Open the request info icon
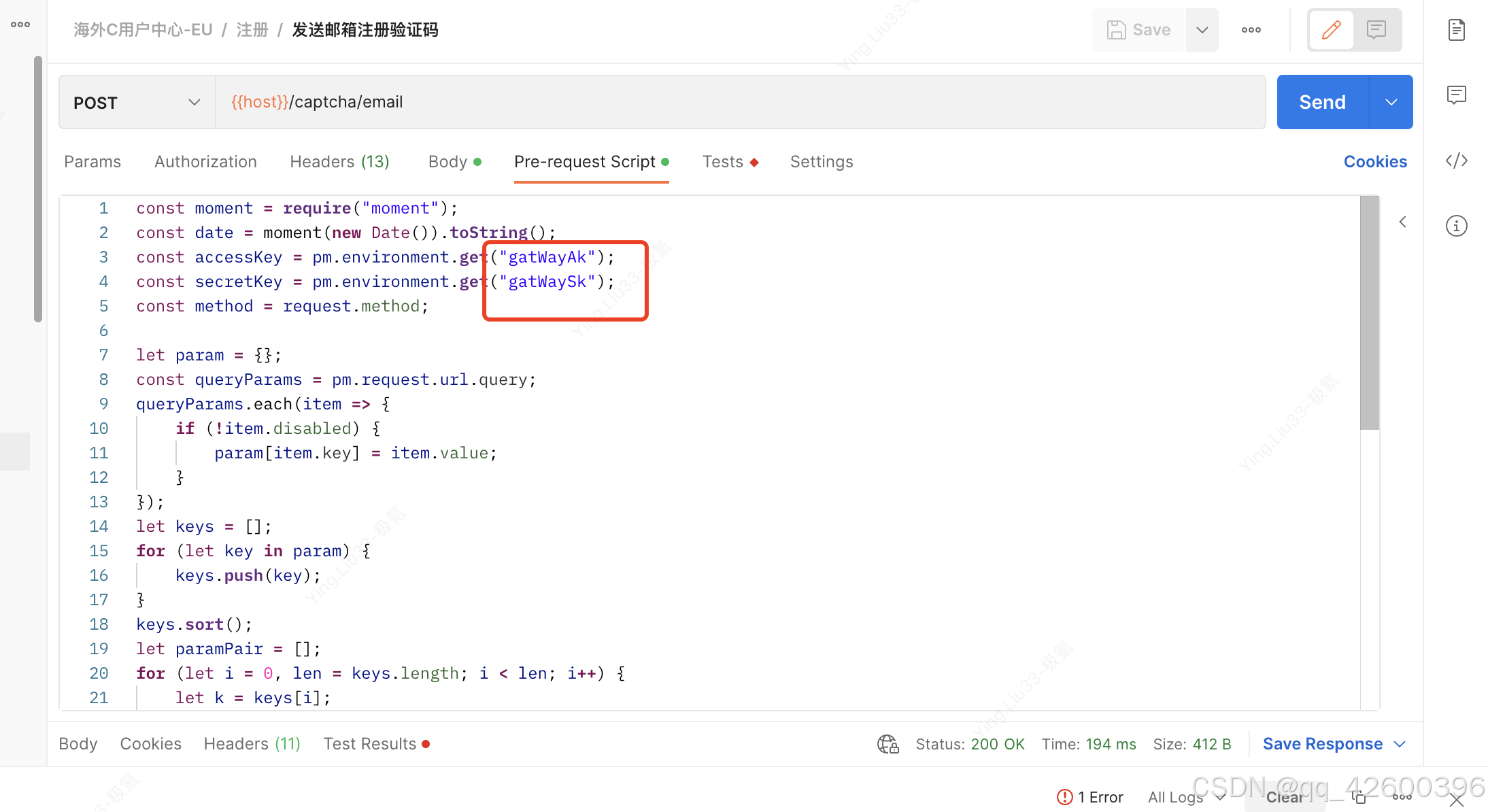1488x812 pixels. coord(1456,226)
